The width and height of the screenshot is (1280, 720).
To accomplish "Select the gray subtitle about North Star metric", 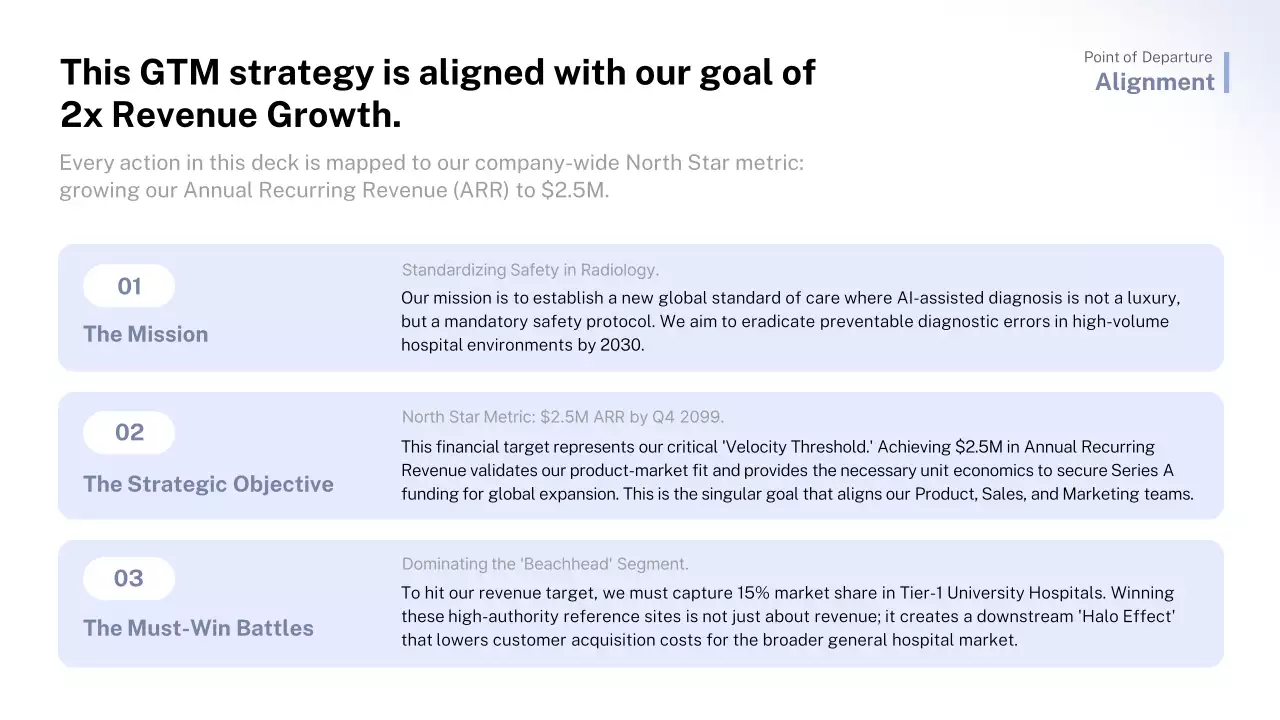I will click(431, 176).
